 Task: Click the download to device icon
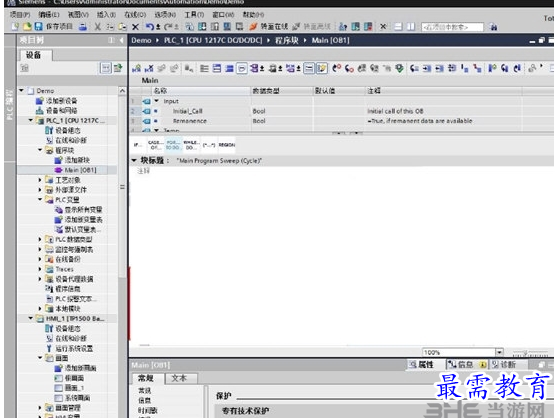pyautogui.click(x=202, y=27)
